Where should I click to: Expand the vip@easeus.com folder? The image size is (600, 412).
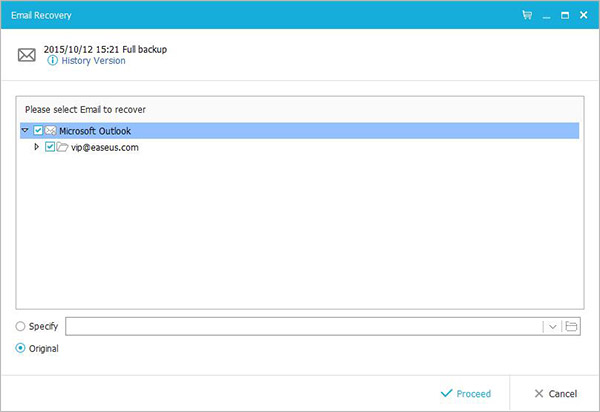(x=36, y=147)
